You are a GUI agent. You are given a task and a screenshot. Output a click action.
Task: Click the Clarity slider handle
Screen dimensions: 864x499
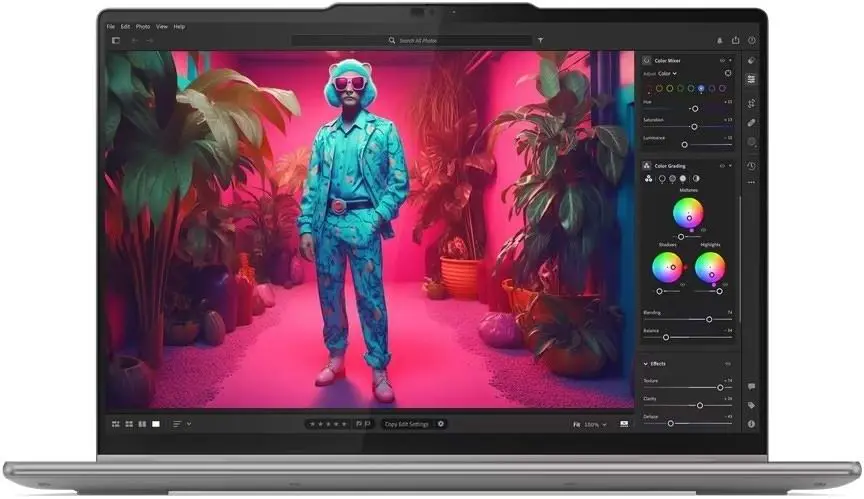pyautogui.click(x=700, y=405)
